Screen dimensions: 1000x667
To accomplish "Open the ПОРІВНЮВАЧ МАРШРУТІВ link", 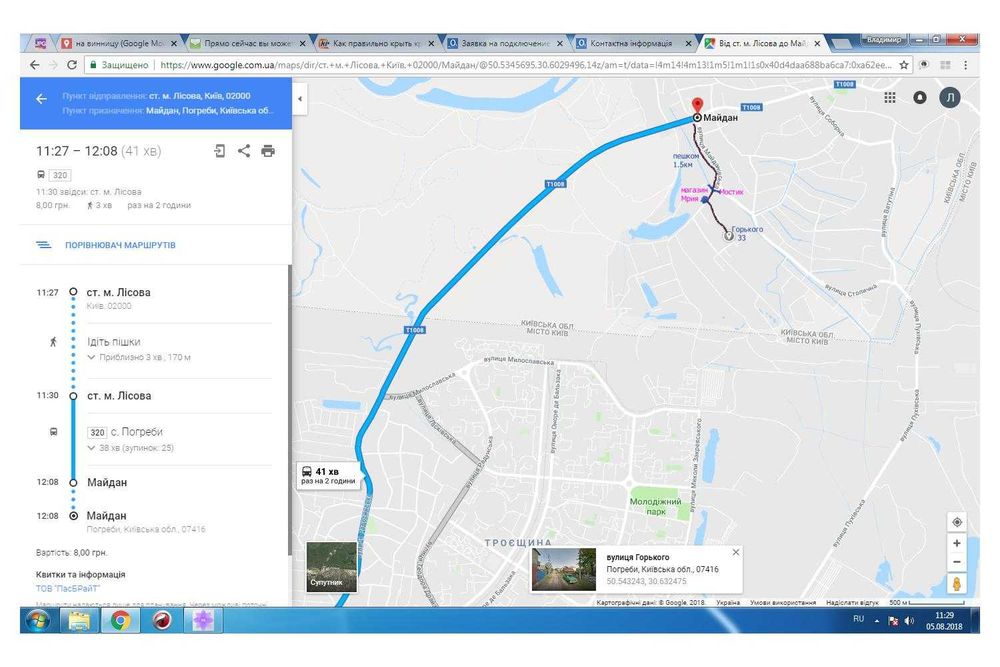I will coord(120,245).
